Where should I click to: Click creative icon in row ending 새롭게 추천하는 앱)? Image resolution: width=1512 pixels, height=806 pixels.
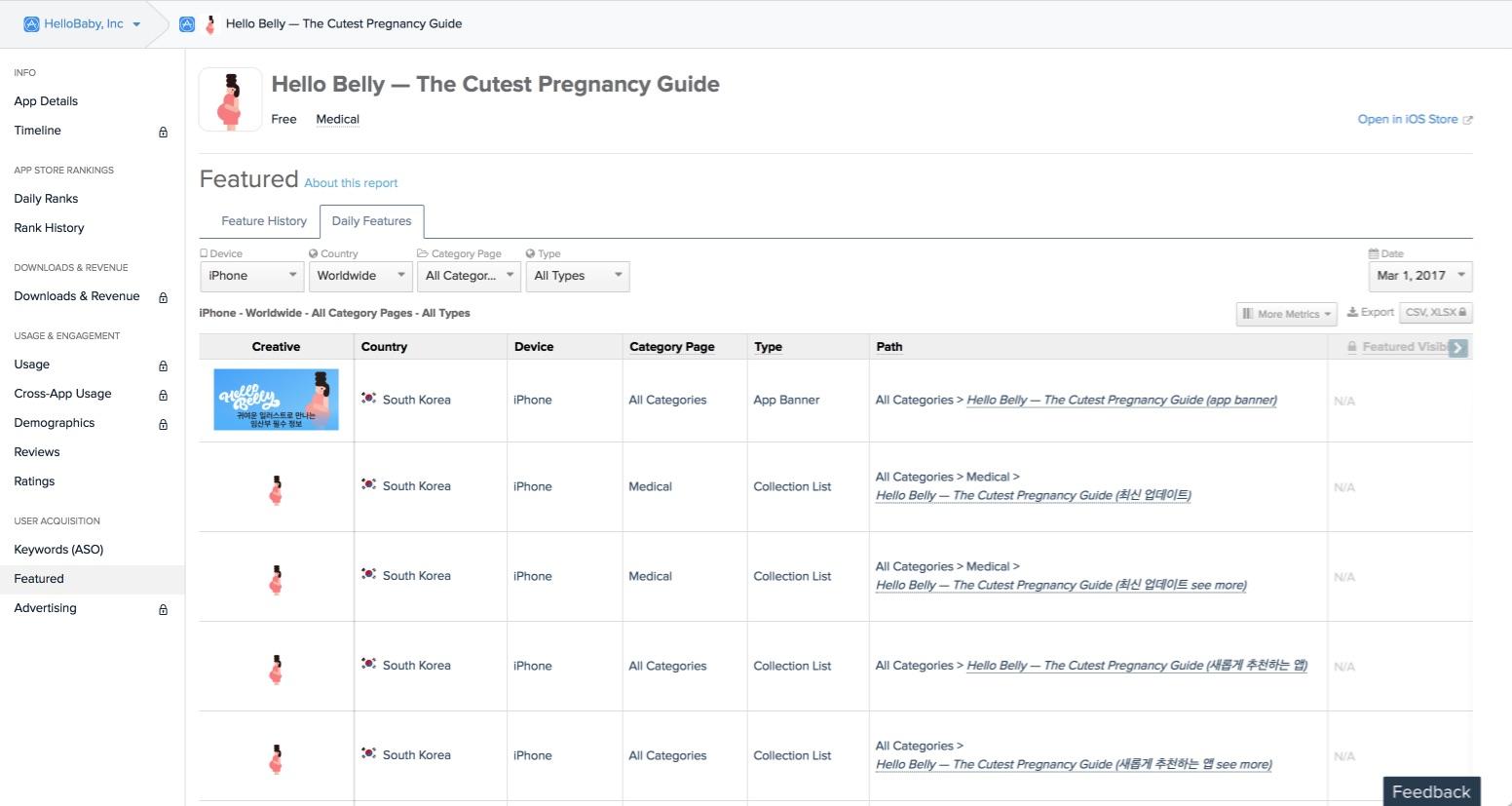point(276,670)
